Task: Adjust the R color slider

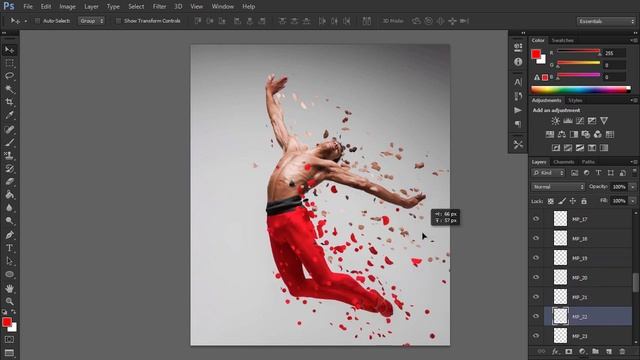Action: coord(578,52)
